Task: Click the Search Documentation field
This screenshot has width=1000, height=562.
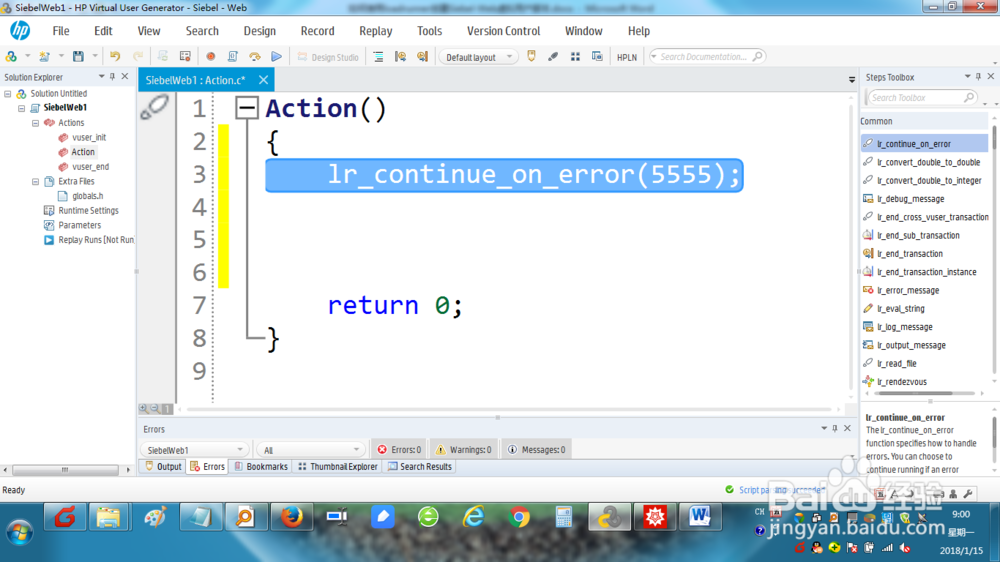Action: pyautogui.click(x=707, y=57)
